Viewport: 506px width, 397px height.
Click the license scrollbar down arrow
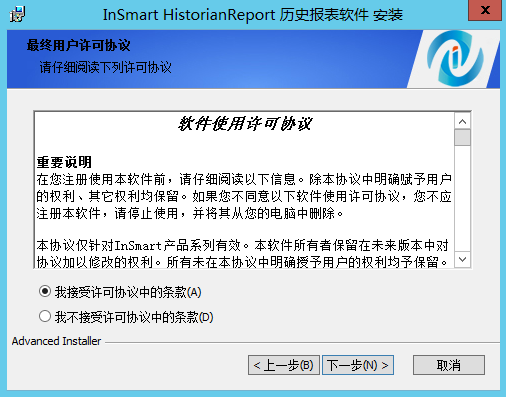pyautogui.click(x=462, y=259)
